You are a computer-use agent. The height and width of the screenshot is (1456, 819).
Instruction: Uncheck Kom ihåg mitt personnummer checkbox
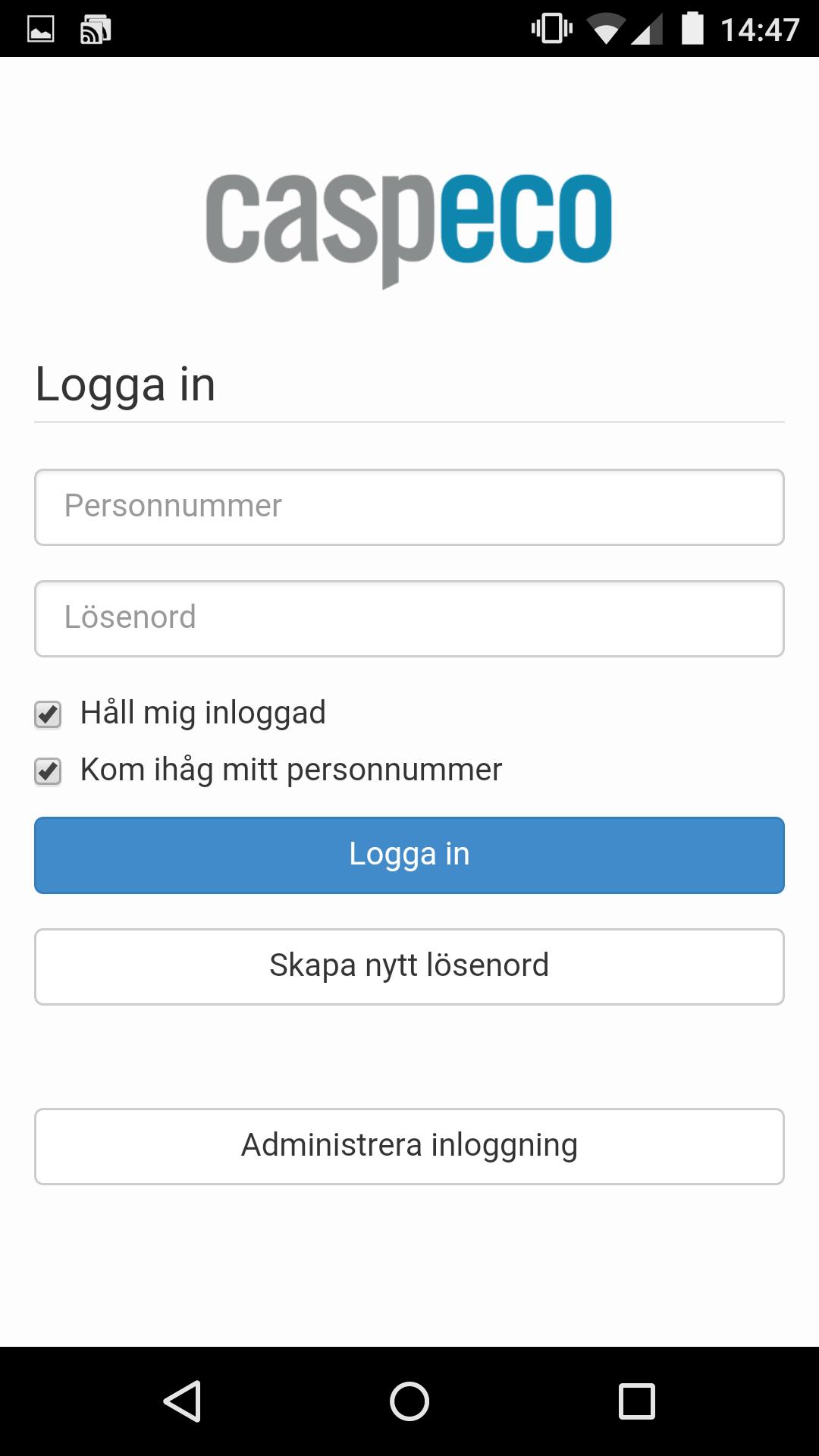click(x=48, y=771)
